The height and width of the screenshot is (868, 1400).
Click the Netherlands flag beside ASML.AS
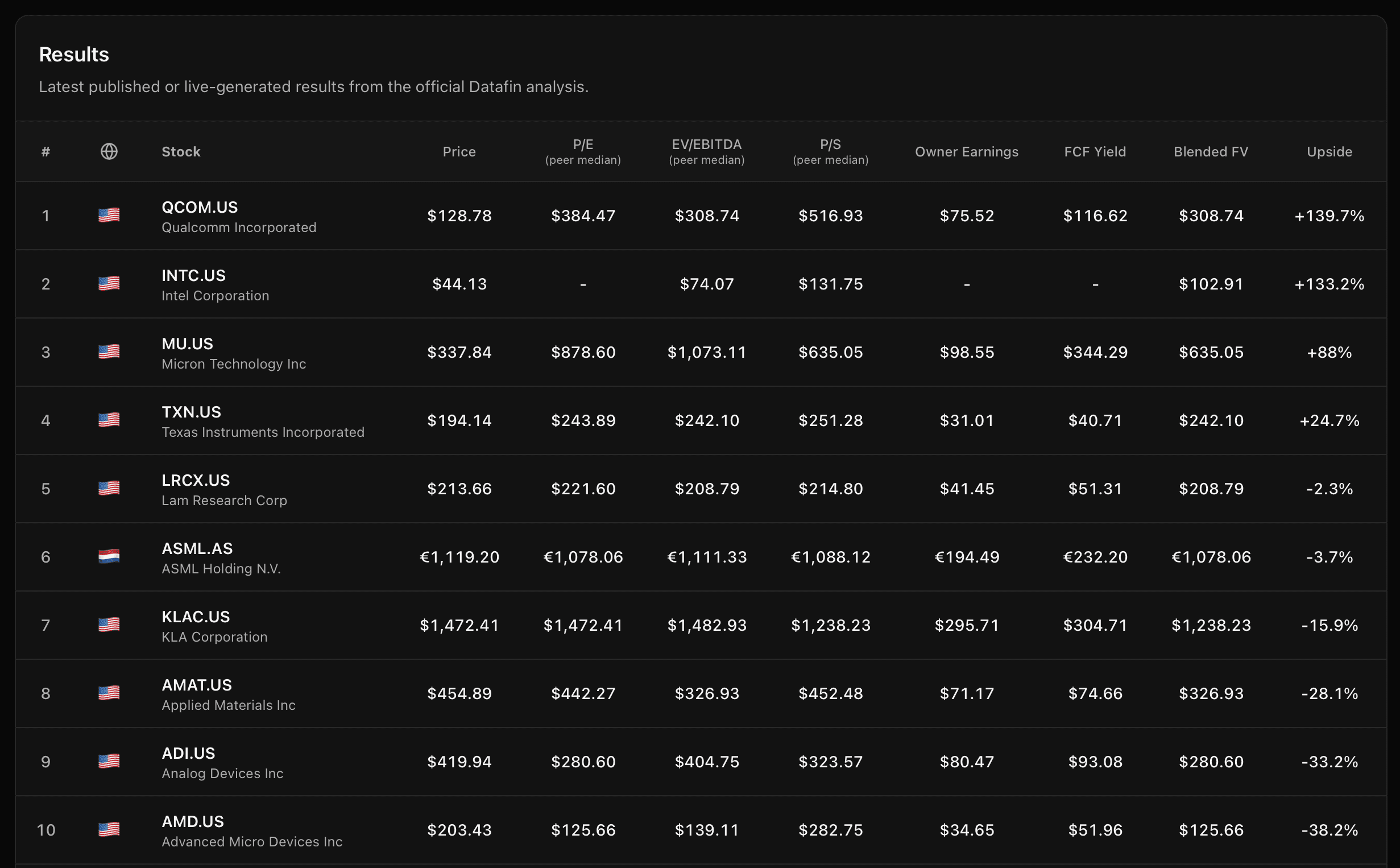coord(109,557)
